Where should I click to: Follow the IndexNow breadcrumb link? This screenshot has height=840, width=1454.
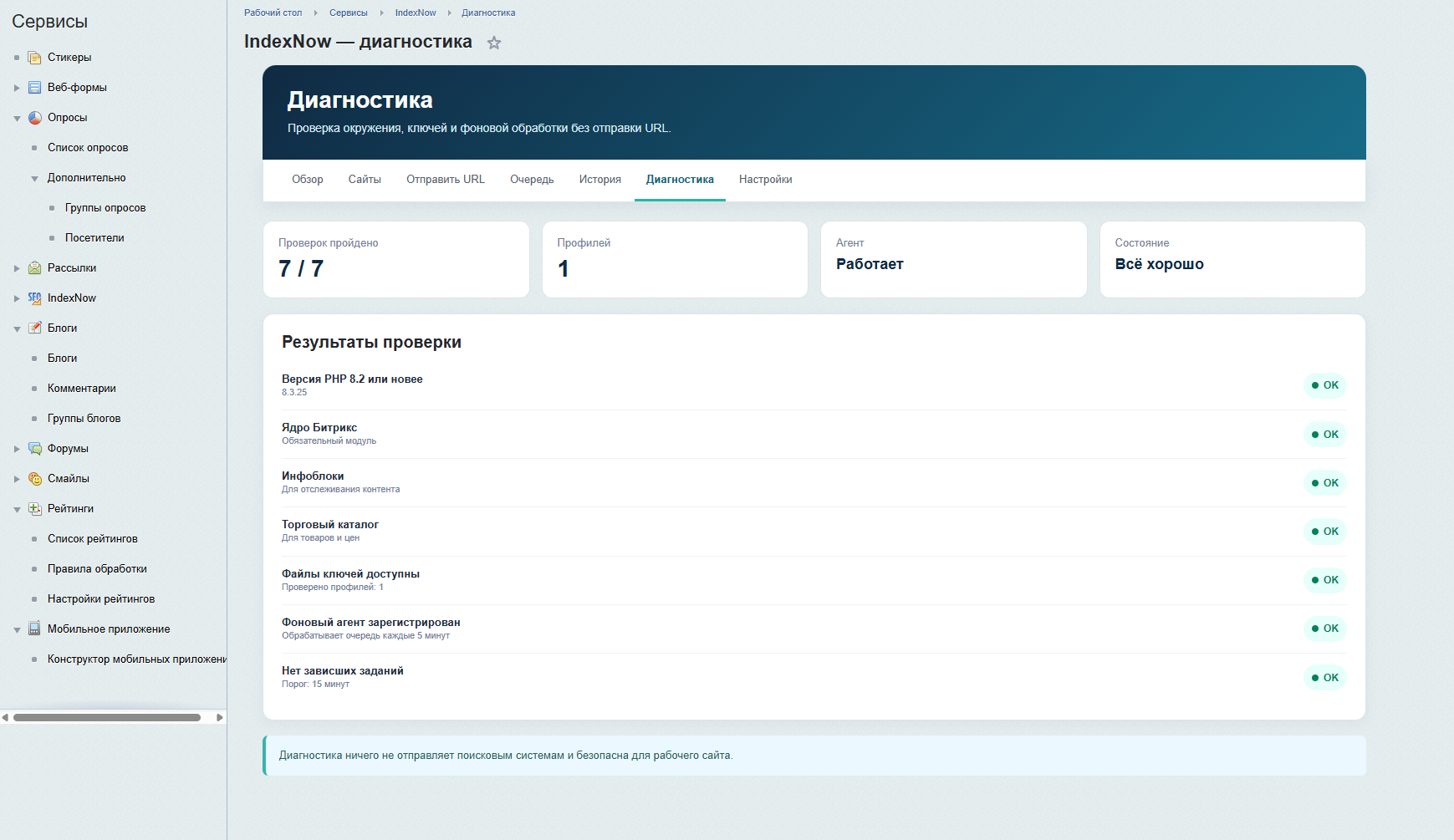tap(416, 13)
